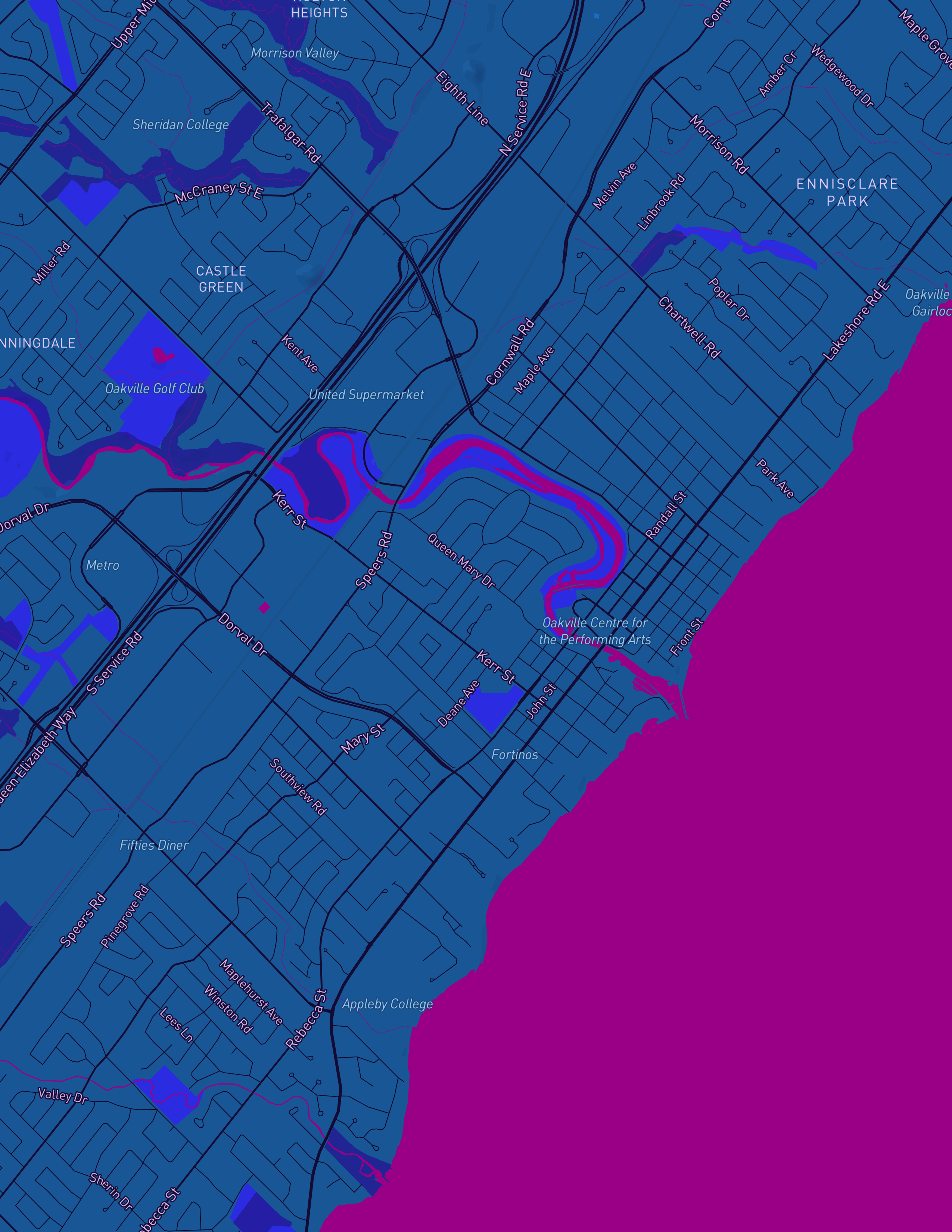This screenshot has width=952, height=1232.
Task: Click the Queen Mary Dr street label
Action: point(461,561)
